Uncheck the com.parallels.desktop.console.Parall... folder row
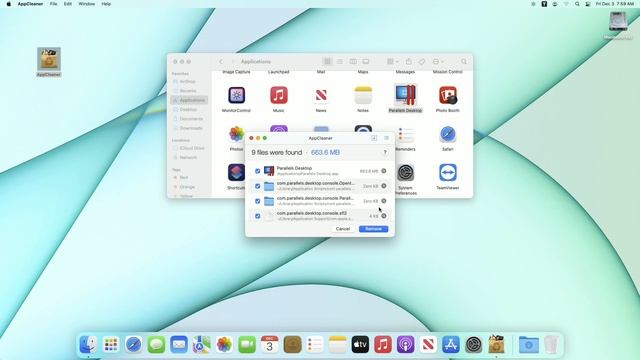The height and width of the screenshot is (360, 640). [258, 201]
